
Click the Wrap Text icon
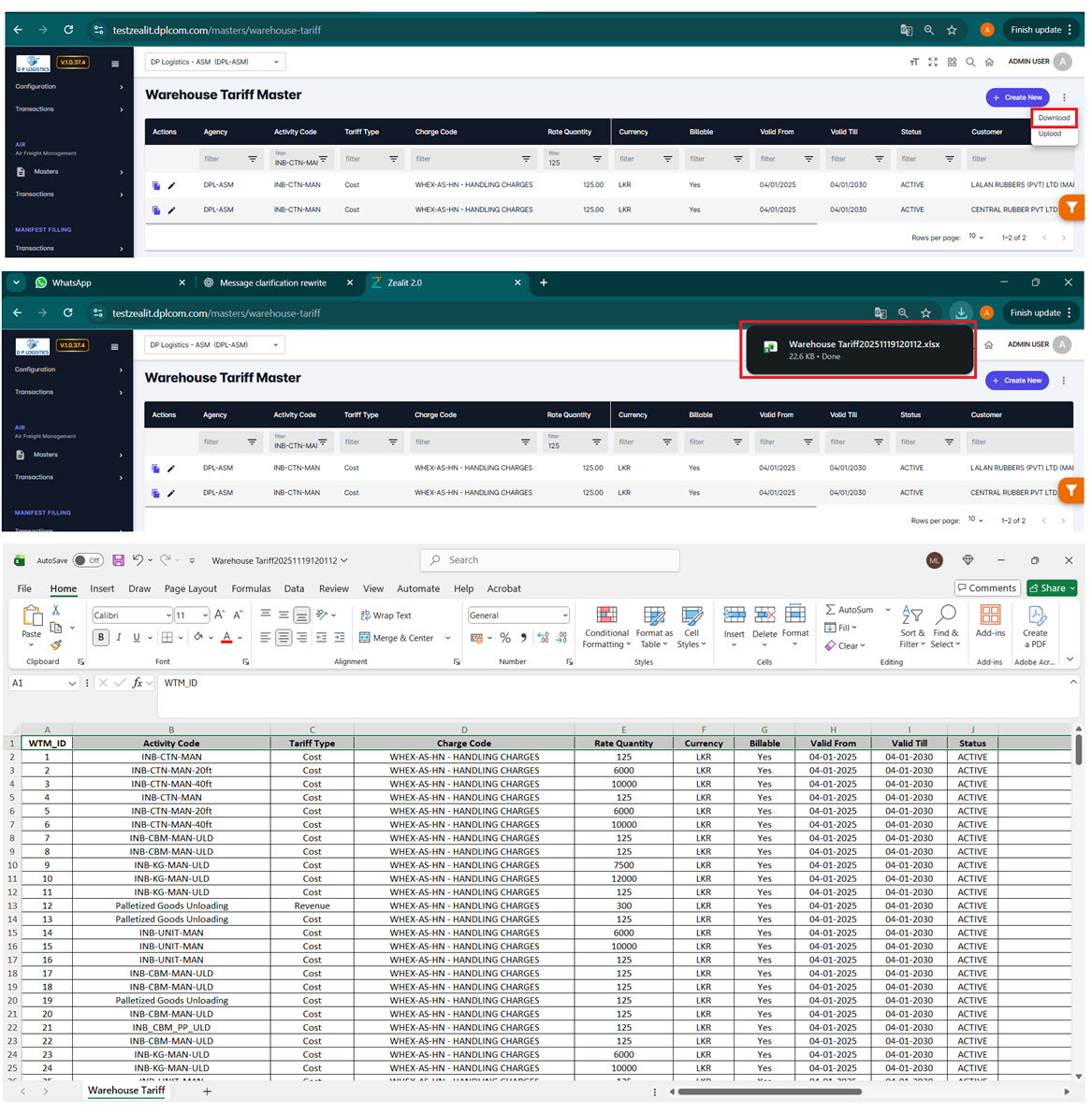coord(365,615)
